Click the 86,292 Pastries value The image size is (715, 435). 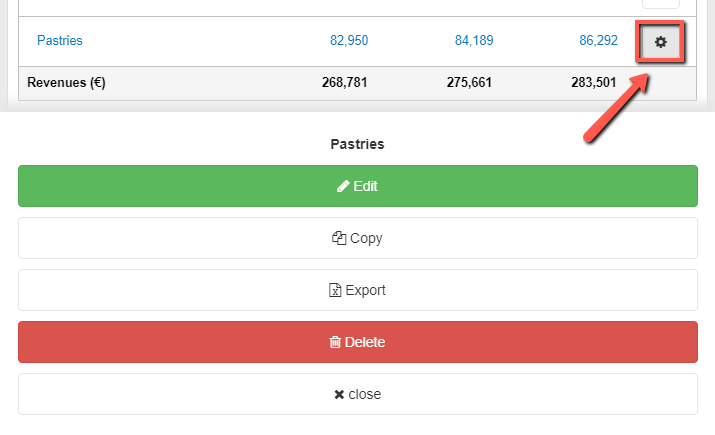point(598,41)
